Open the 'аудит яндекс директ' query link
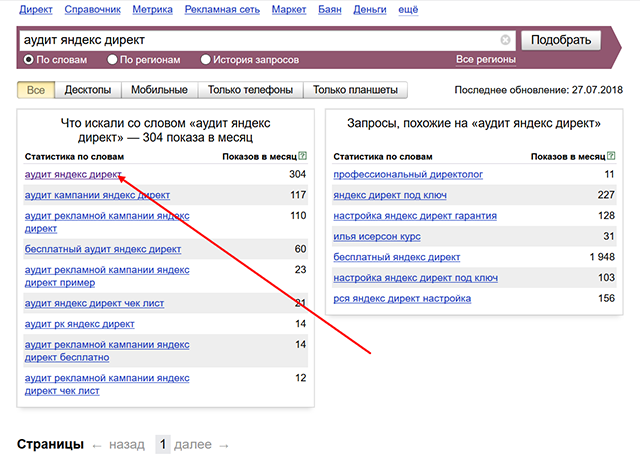The image size is (640, 464). 73,174
